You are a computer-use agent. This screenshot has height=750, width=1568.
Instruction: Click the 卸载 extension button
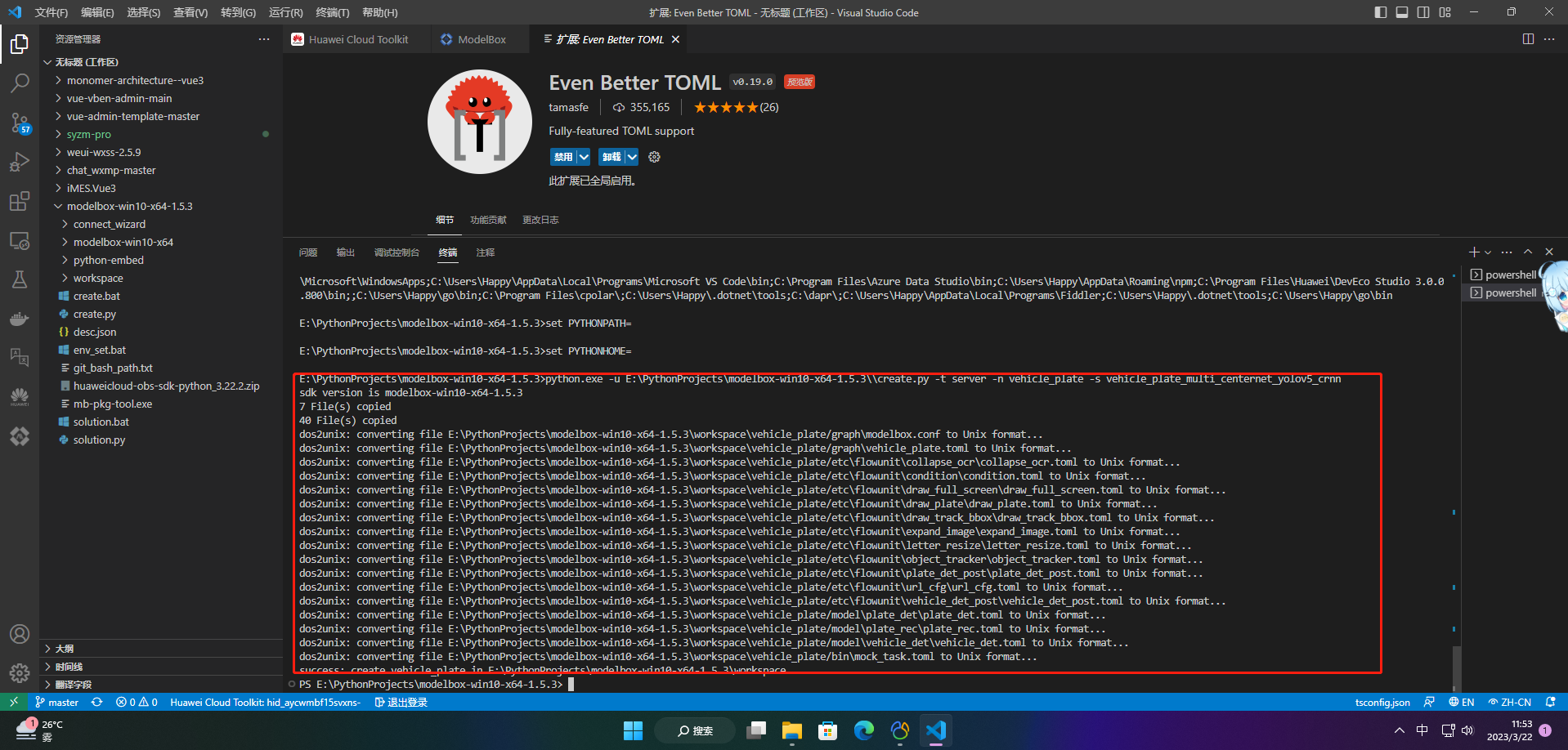[612, 157]
